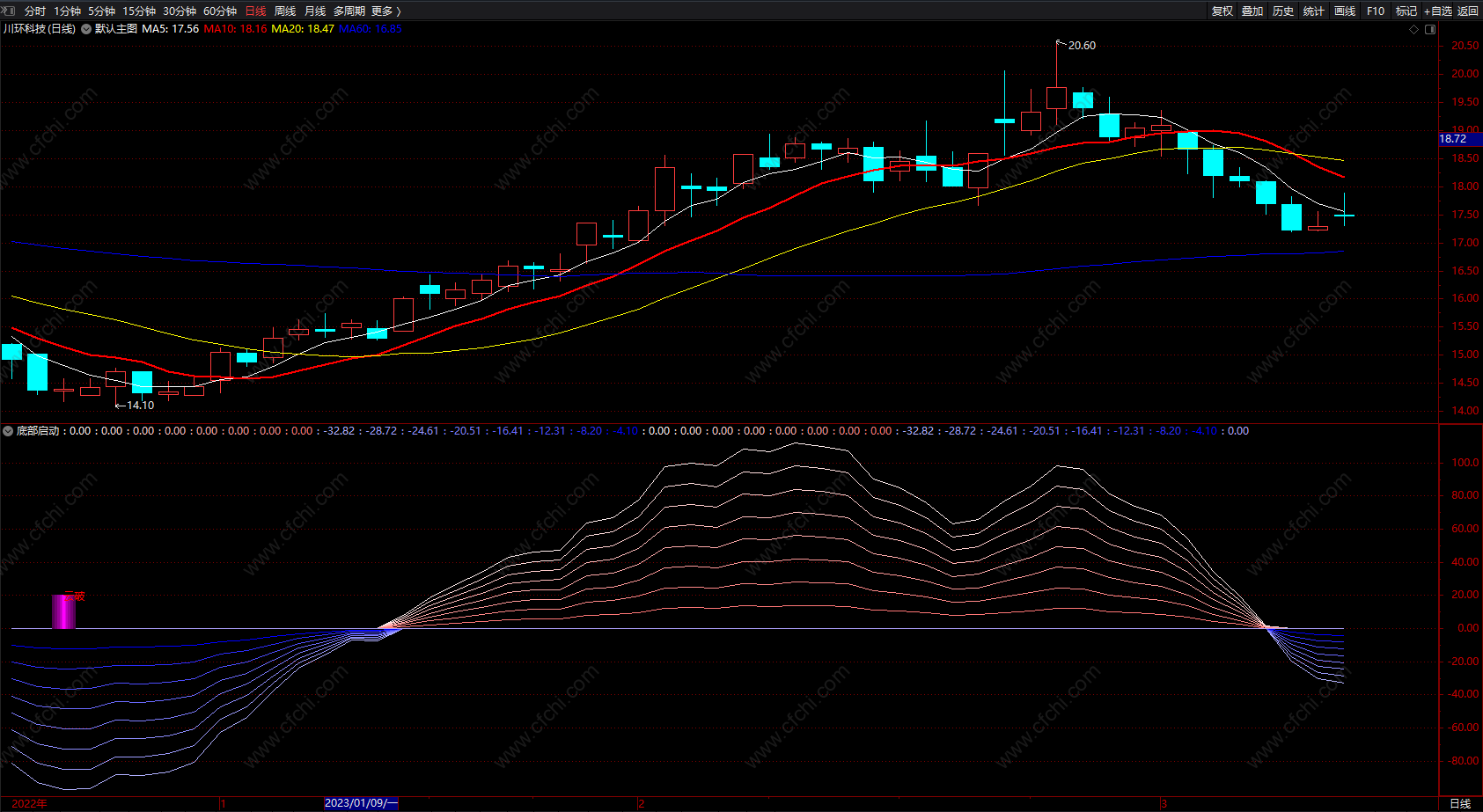The height and width of the screenshot is (812, 1483).
Task: Click the 返回 back button
Action: click(1468, 11)
